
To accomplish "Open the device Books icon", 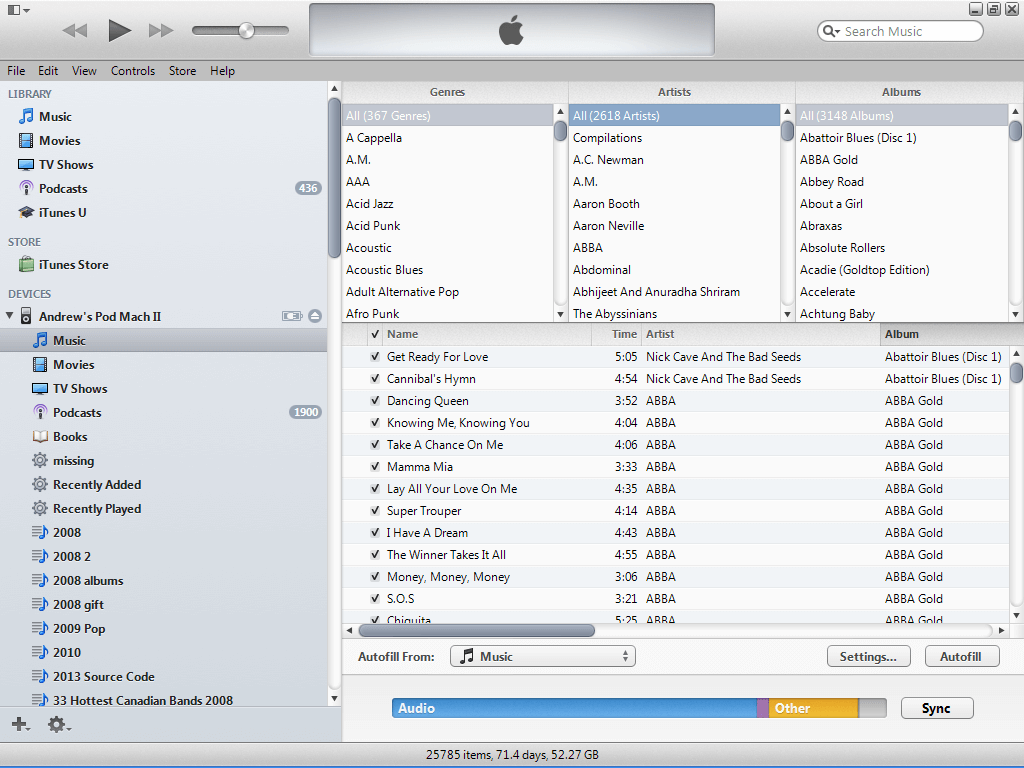I will 40,436.
